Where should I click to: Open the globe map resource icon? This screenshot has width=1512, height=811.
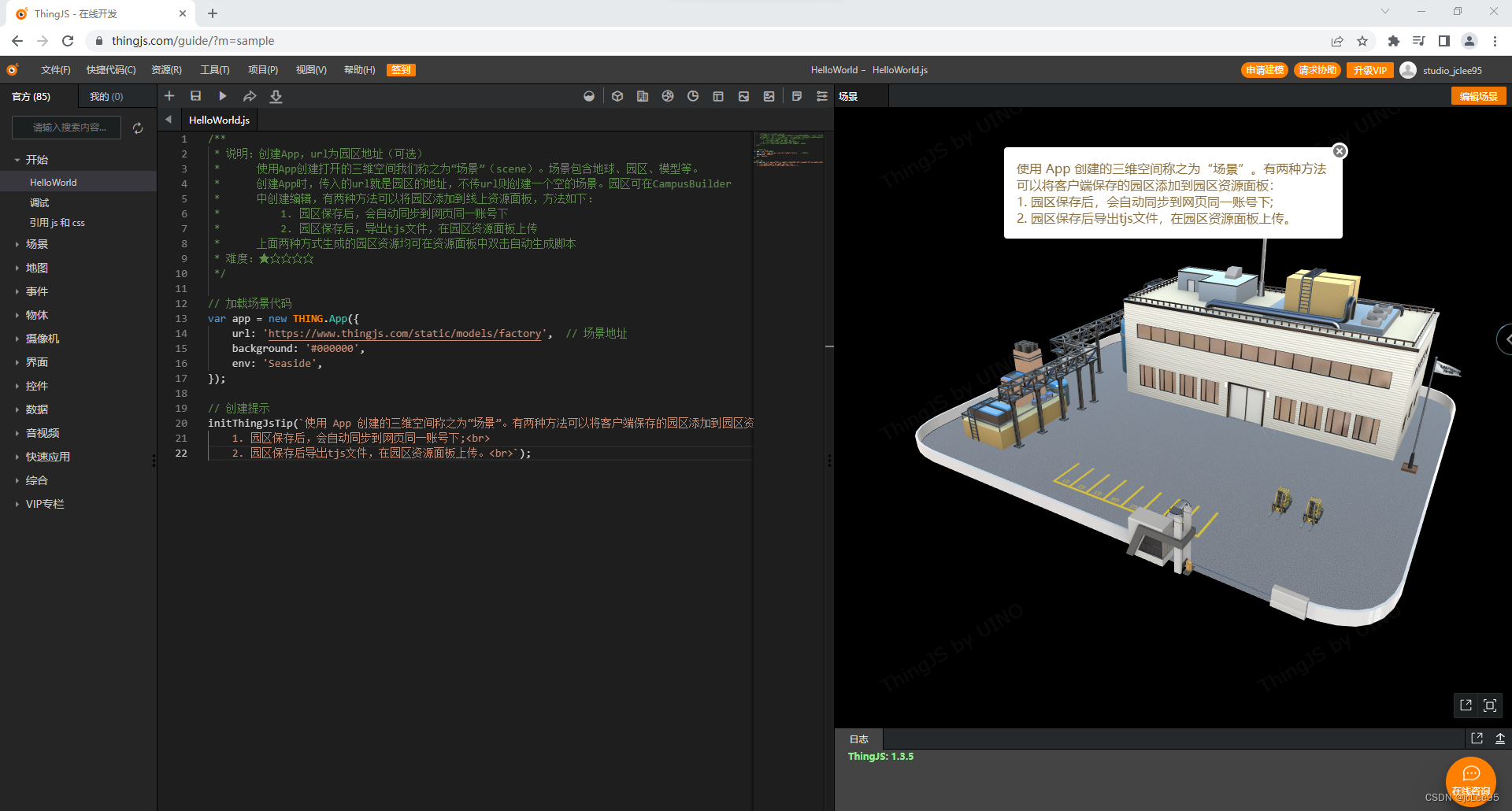tap(668, 96)
